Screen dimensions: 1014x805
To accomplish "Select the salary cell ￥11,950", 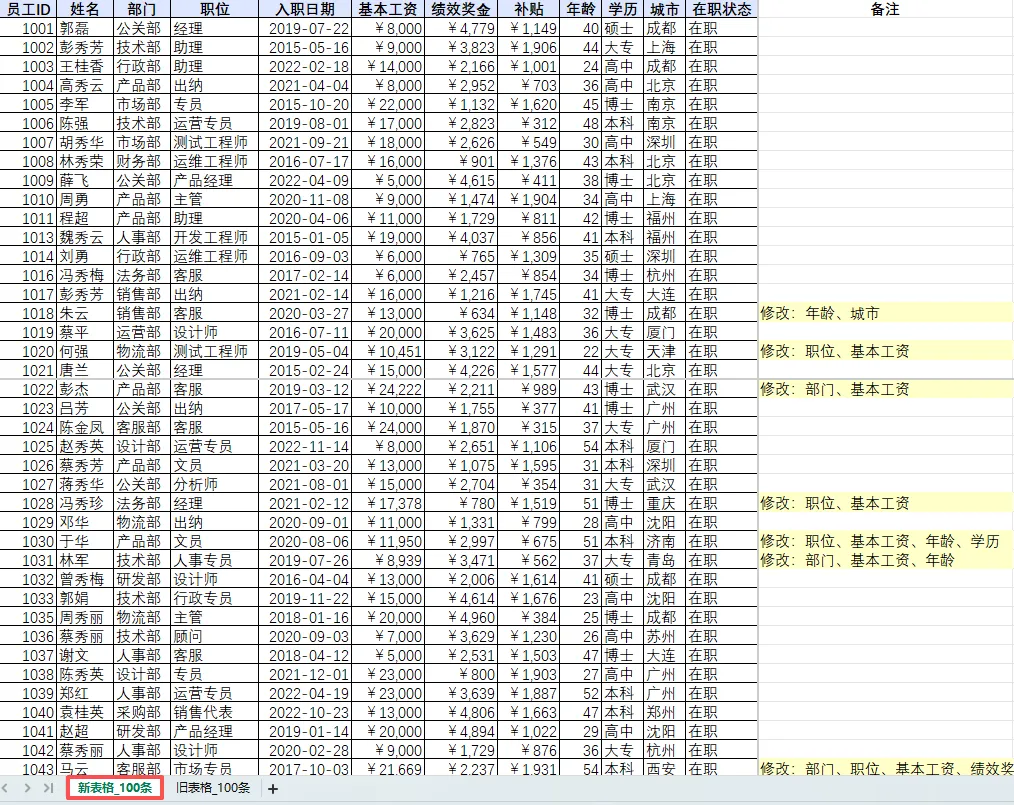I will 387,541.
